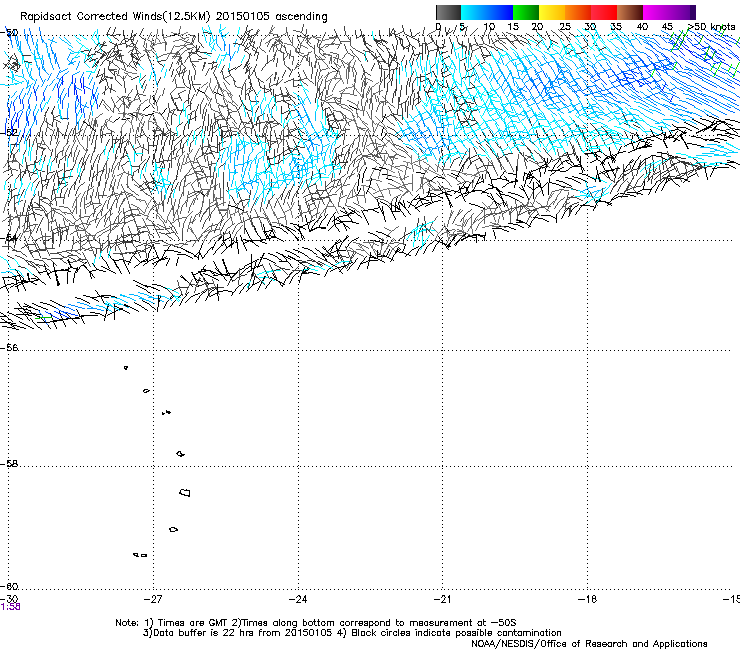
Task: Click the cyan-blue 5-15 knots legend band
Action: coord(487,12)
